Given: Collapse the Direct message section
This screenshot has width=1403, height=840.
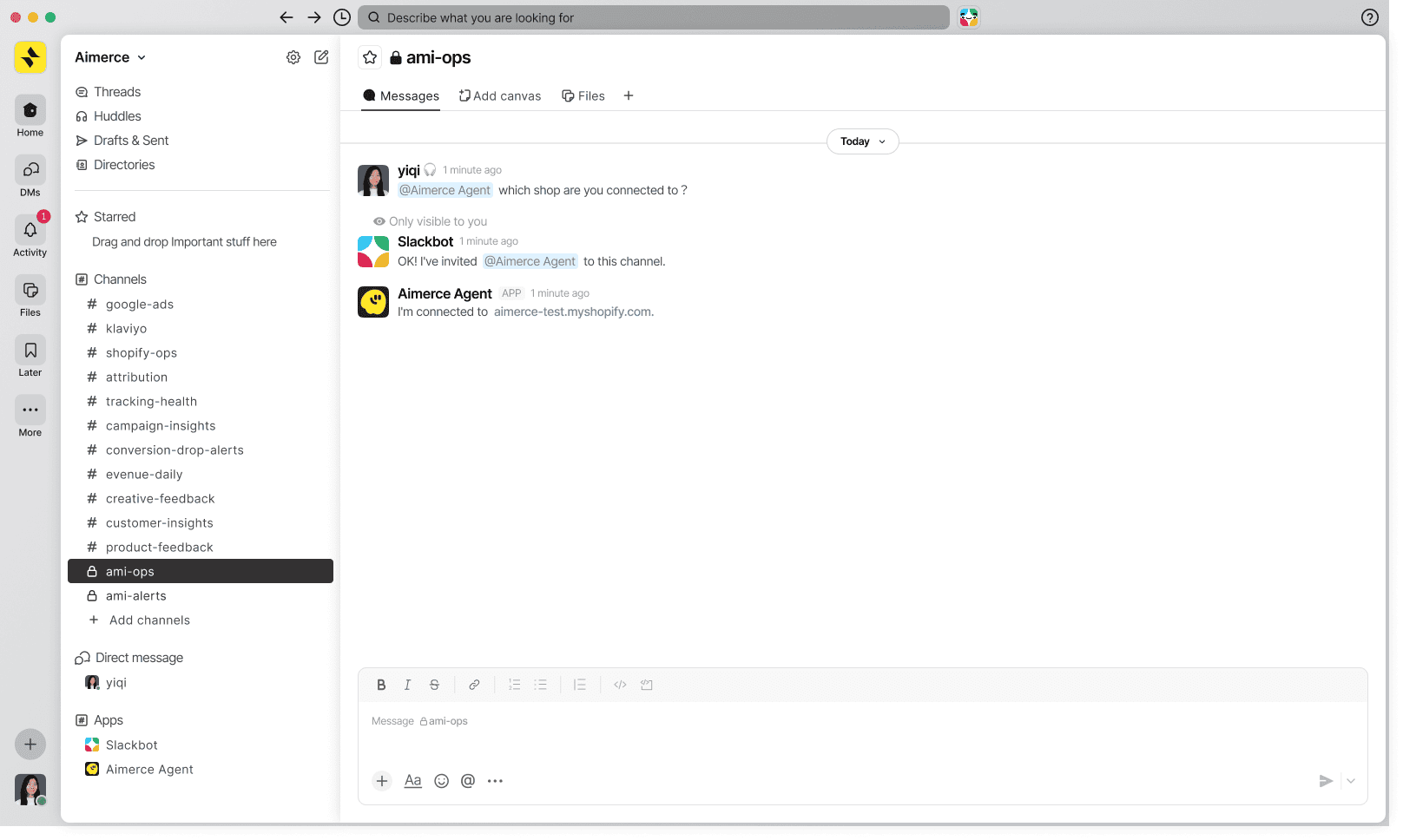Looking at the screenshot, I should tap(129, 658).
